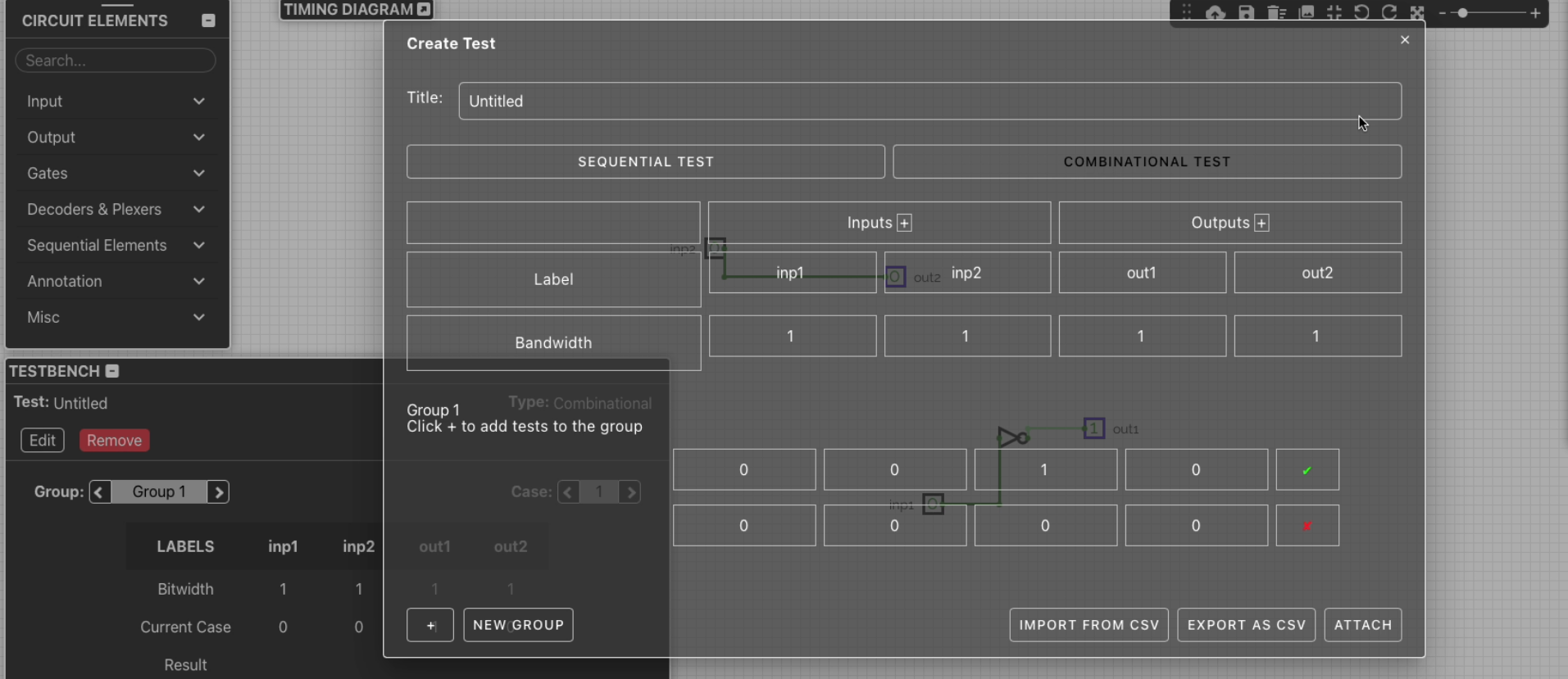Close the Create Test dialog
The height and width of the screenshot is (679, 1568).
tap(1405, 40)
